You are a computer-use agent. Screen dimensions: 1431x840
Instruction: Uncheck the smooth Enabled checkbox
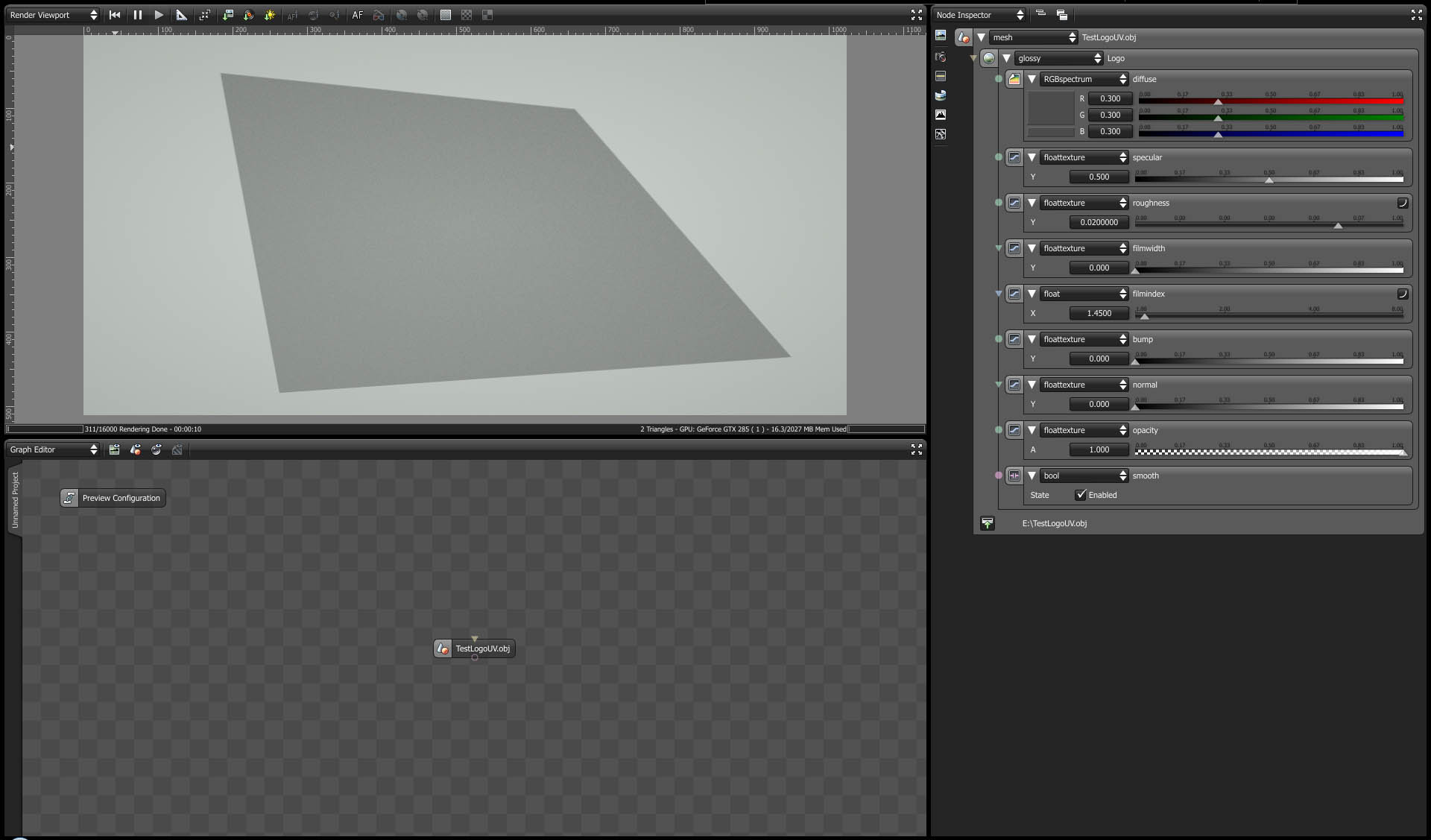tap(1081, 495)
